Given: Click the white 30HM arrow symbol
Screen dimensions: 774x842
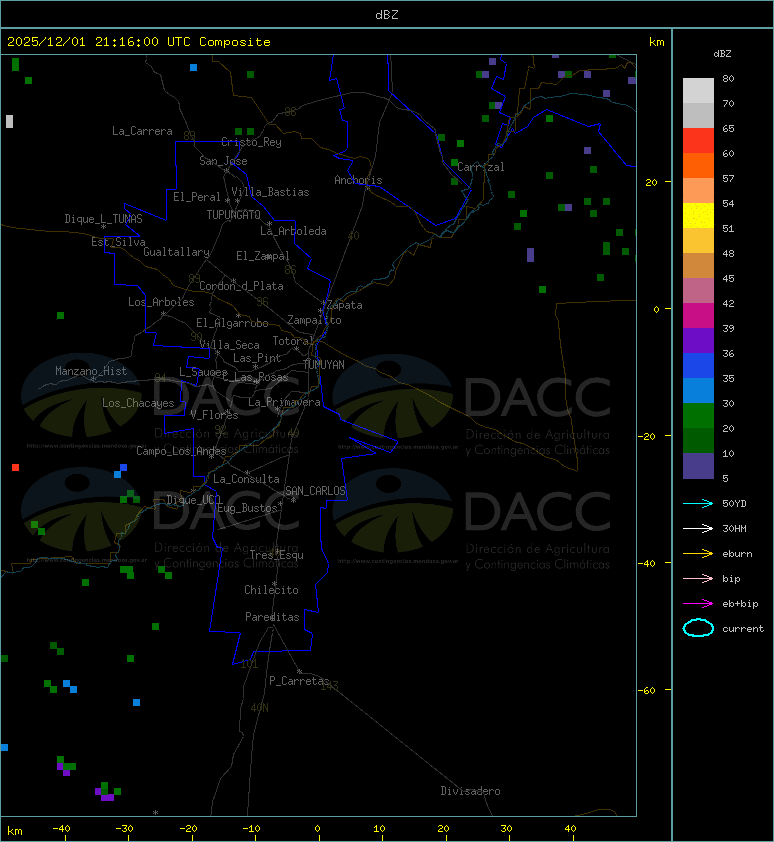Looking at the screenshot, I should [698, 528].
